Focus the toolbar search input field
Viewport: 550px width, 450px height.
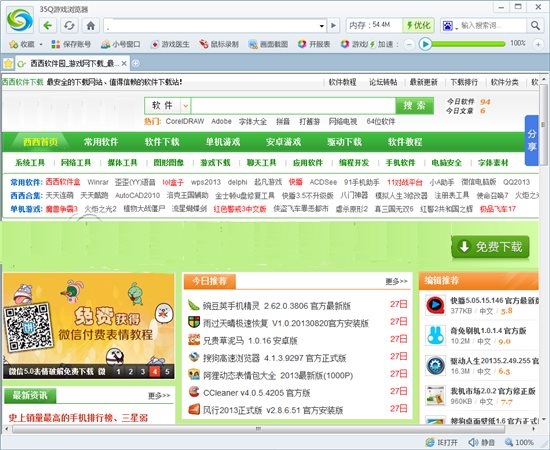click(x=492, y=25)
